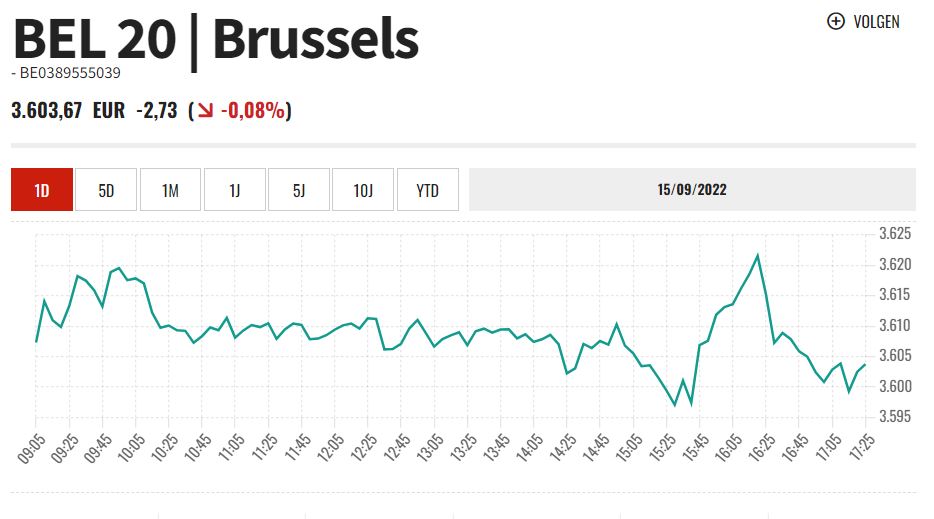This screenshot has width=934, height=519.
Task: Select the YTD range button
Action: pos(427,190)
